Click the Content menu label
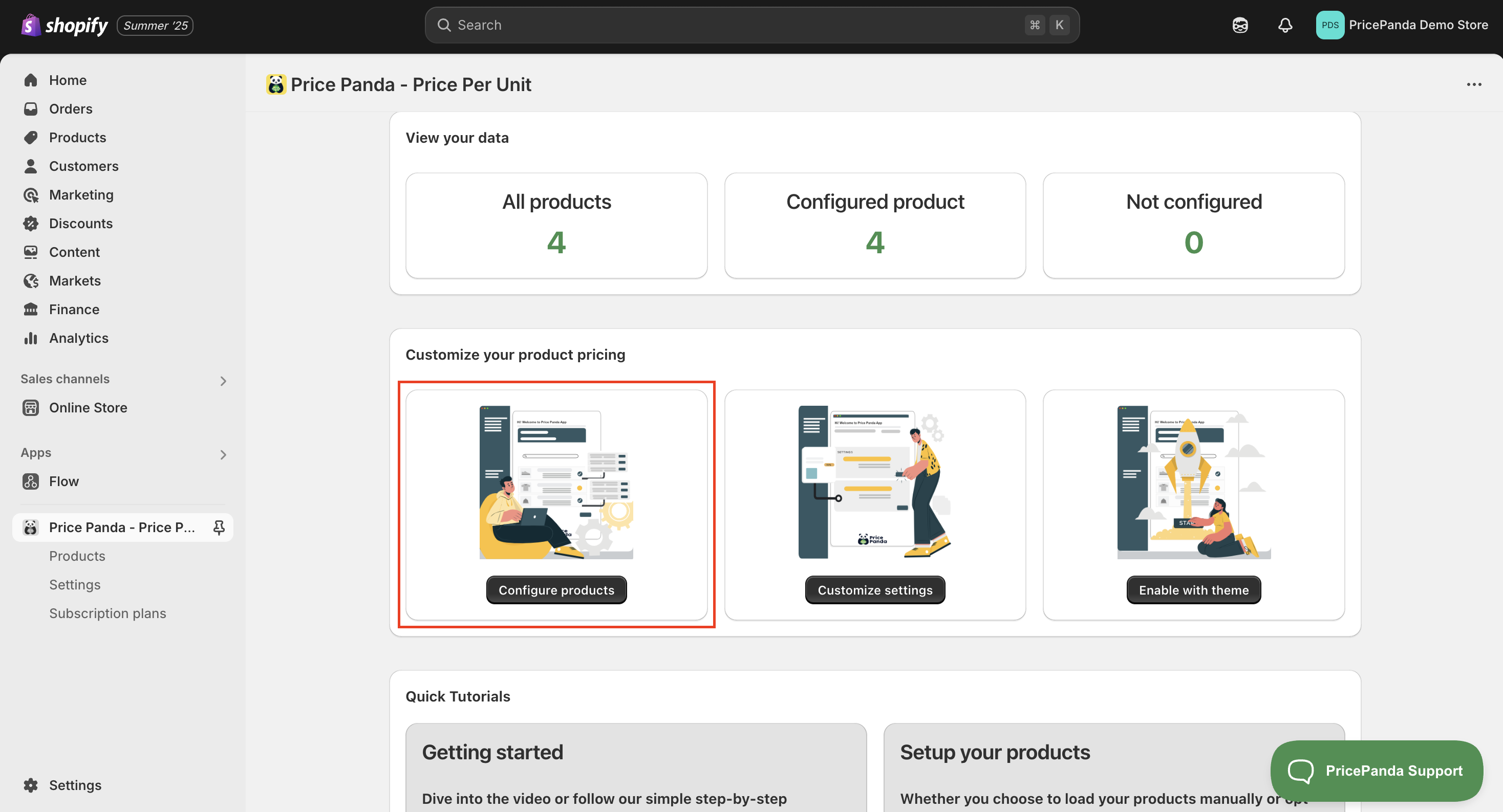The image size is (1503, 812). click(74, 252)
